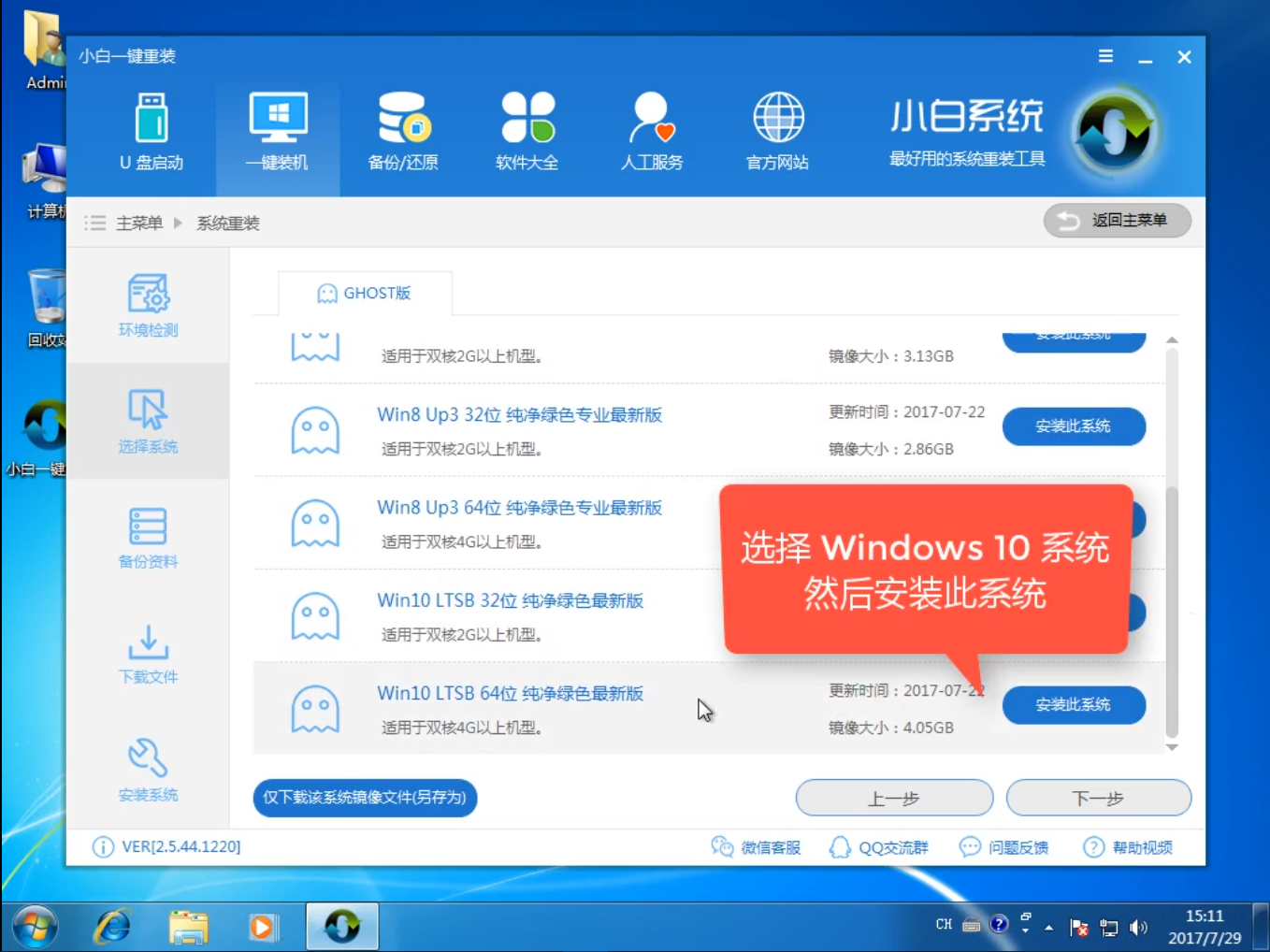1270x952 pixels.
Task: Select 备份资料 sidebar step
Action: [x=148, y=538]
